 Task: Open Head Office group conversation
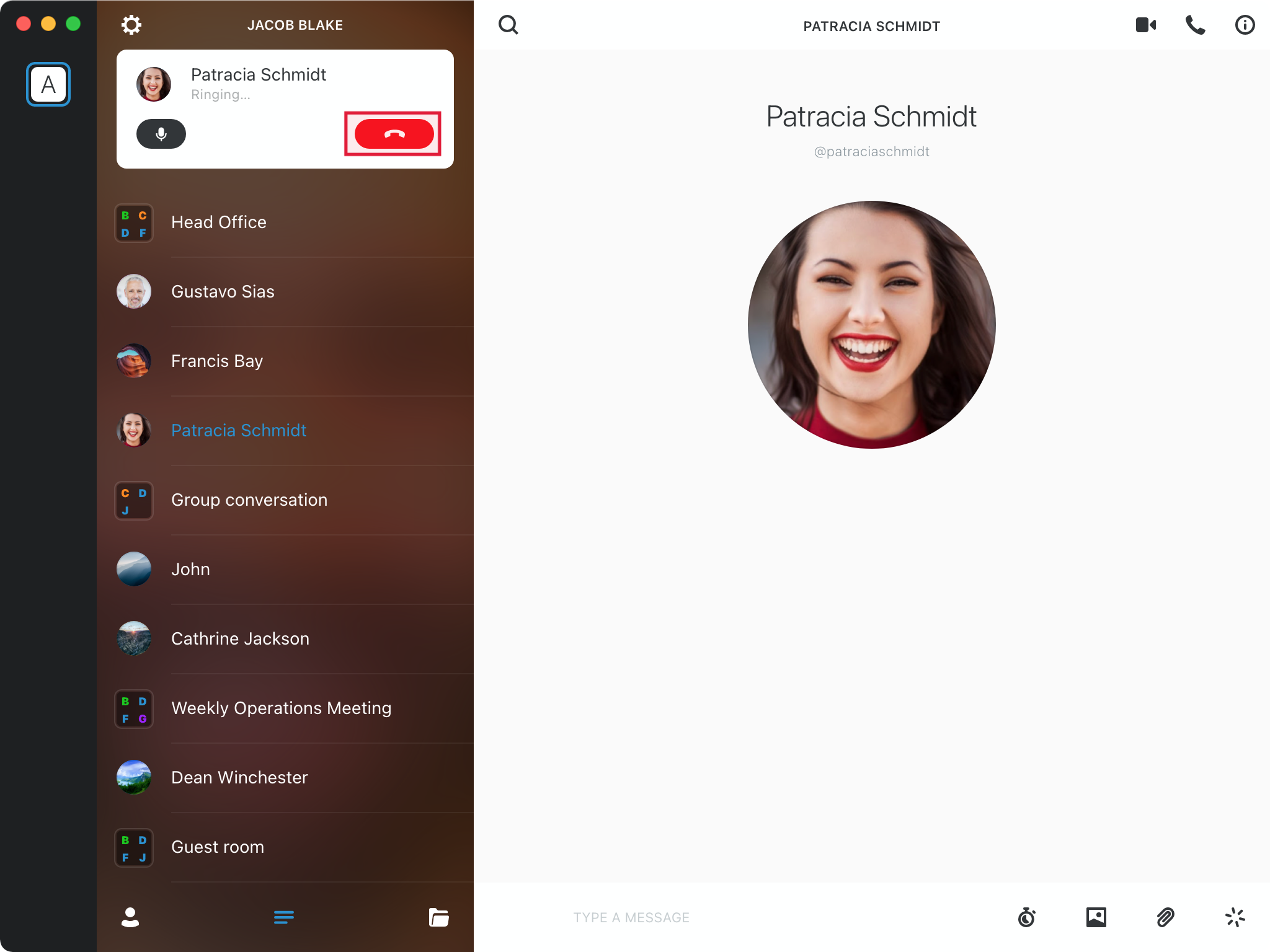[x=285, y=223]
